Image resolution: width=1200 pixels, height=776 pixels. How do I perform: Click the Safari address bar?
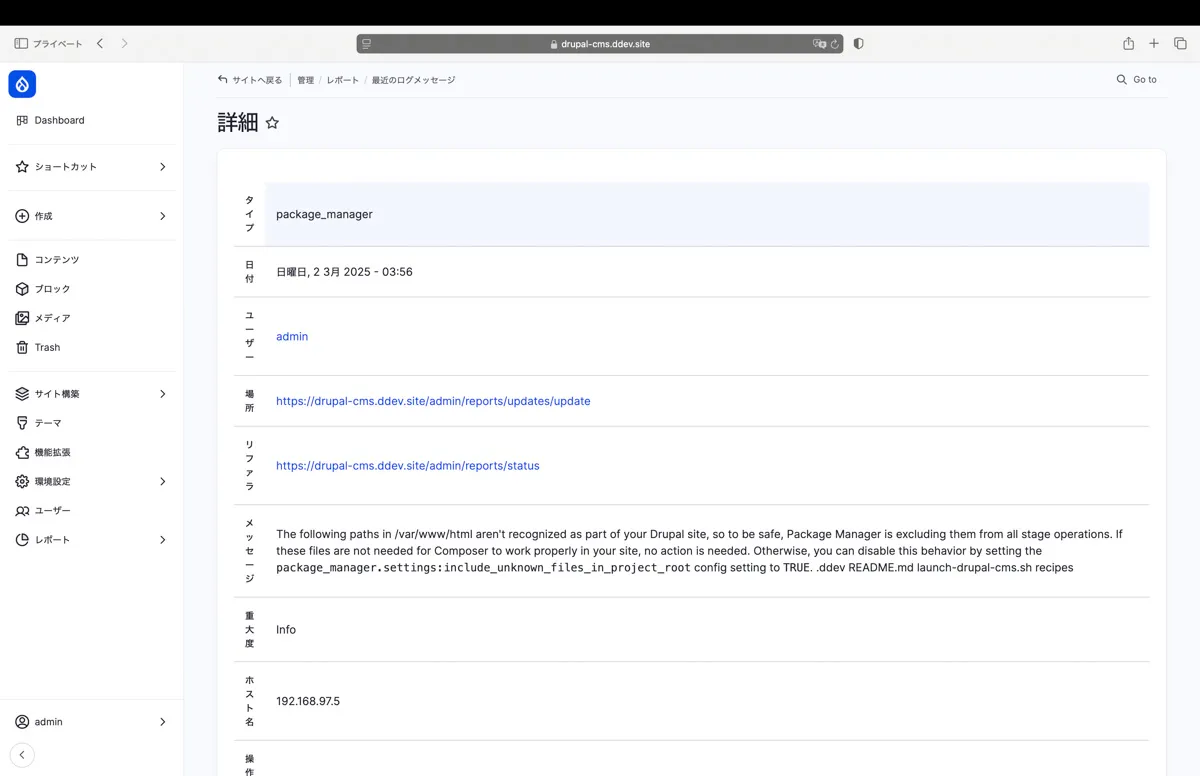[x=600, y=44]
